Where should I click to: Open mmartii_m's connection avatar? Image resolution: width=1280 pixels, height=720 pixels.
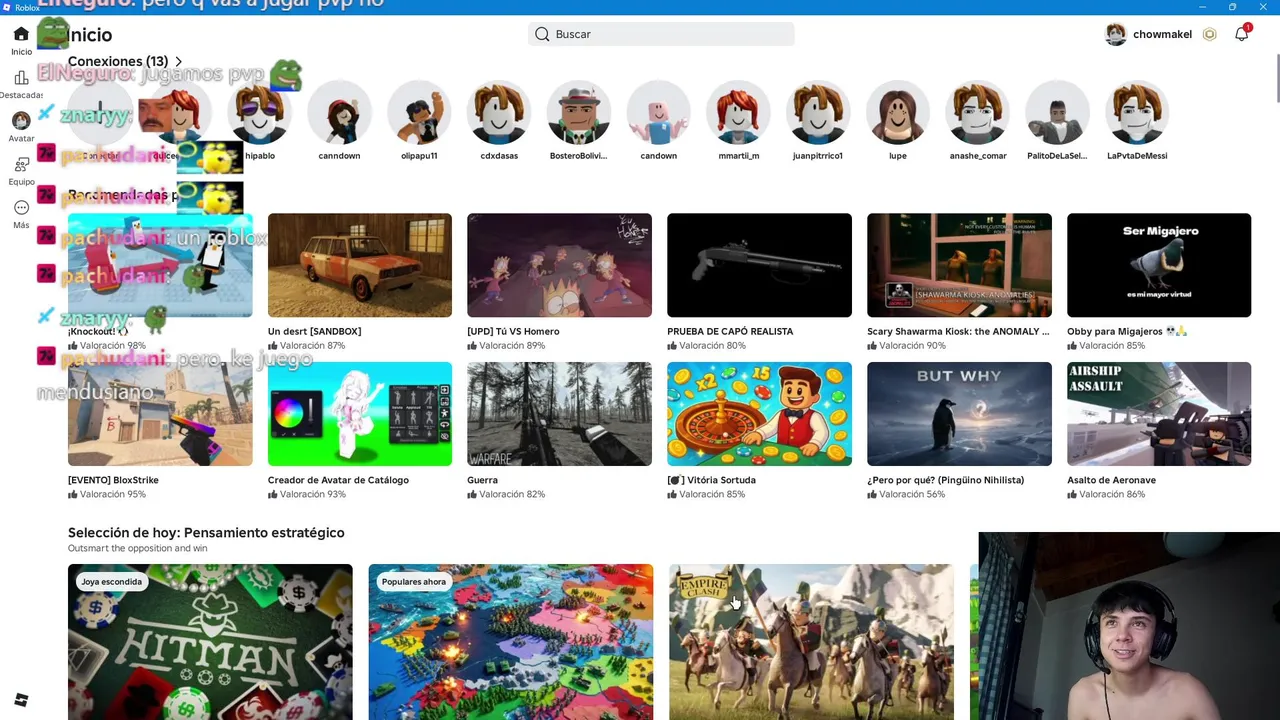pos(739,113)
